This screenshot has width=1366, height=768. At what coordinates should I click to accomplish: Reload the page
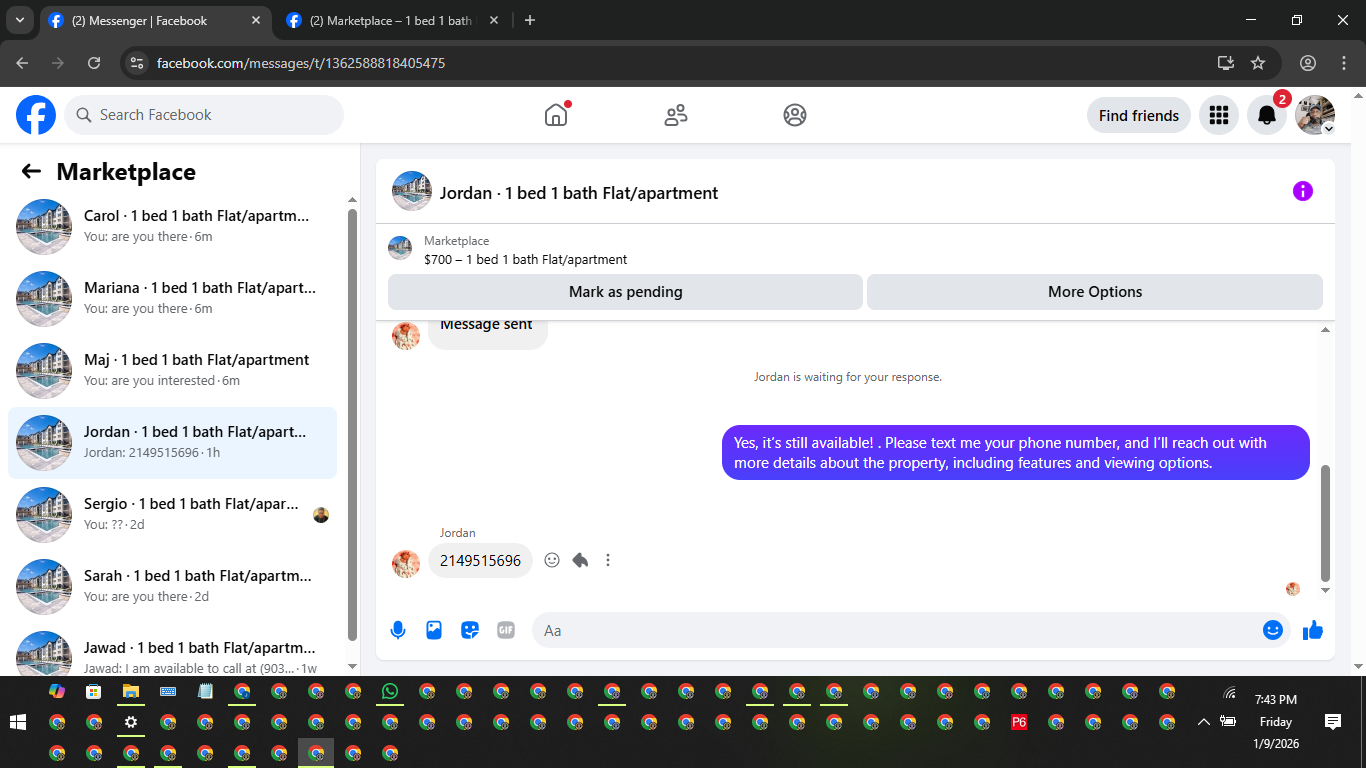tap(94, 63)
